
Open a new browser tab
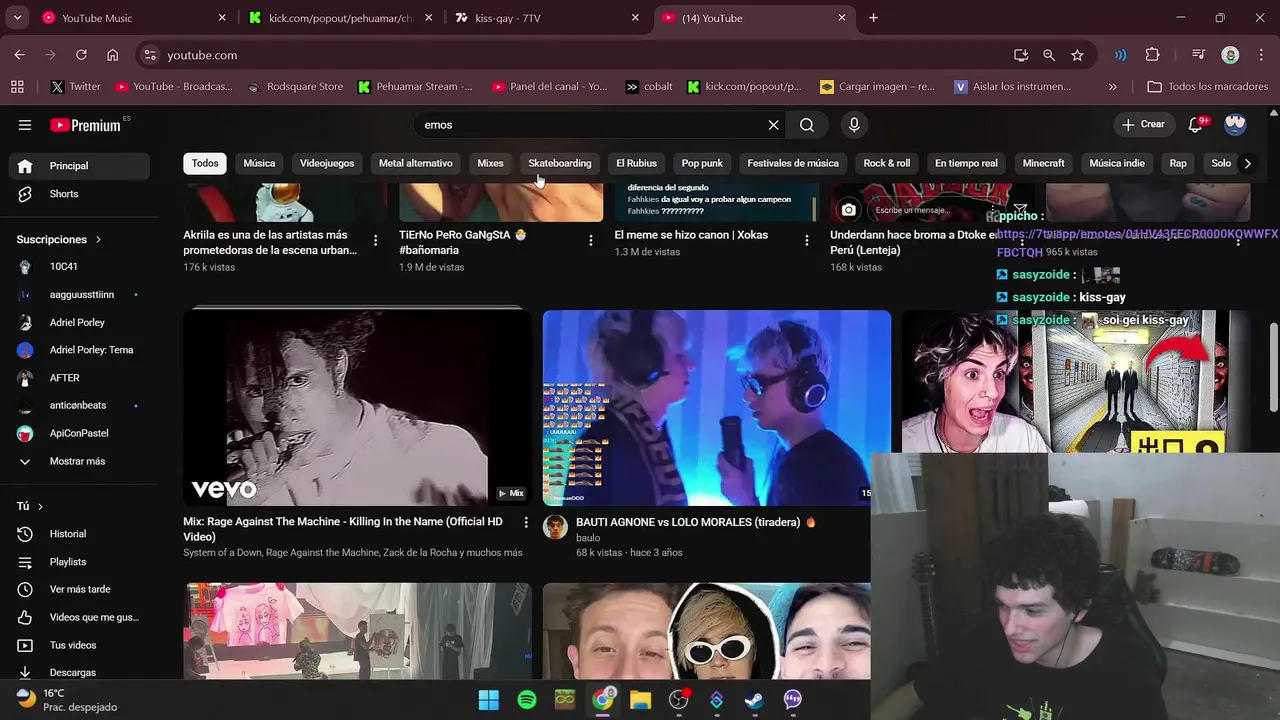click(873, 18)
